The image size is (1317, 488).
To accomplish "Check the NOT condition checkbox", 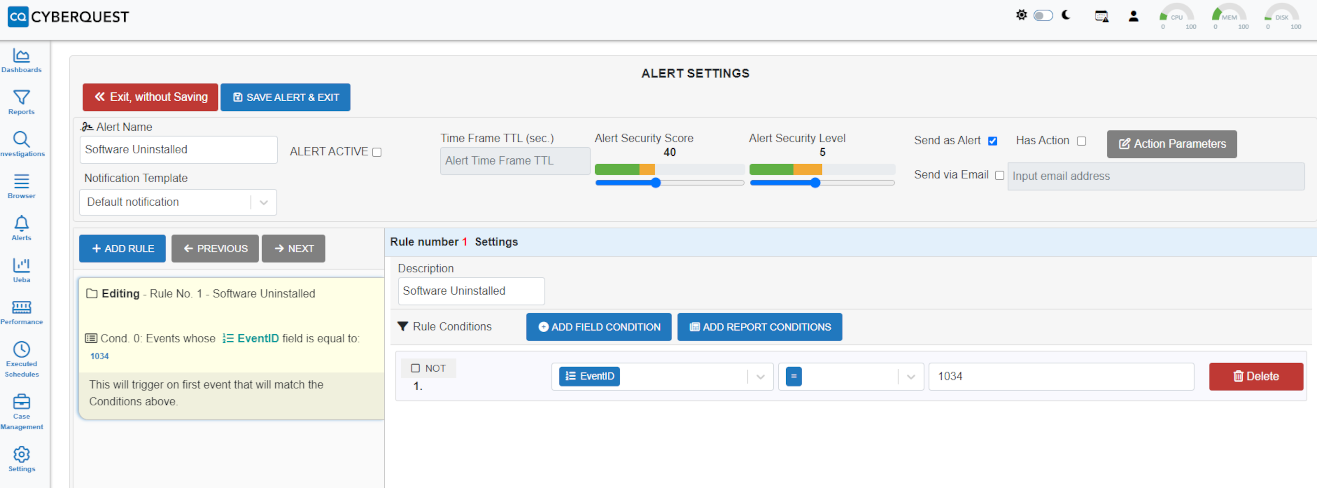I will (415, 368).
